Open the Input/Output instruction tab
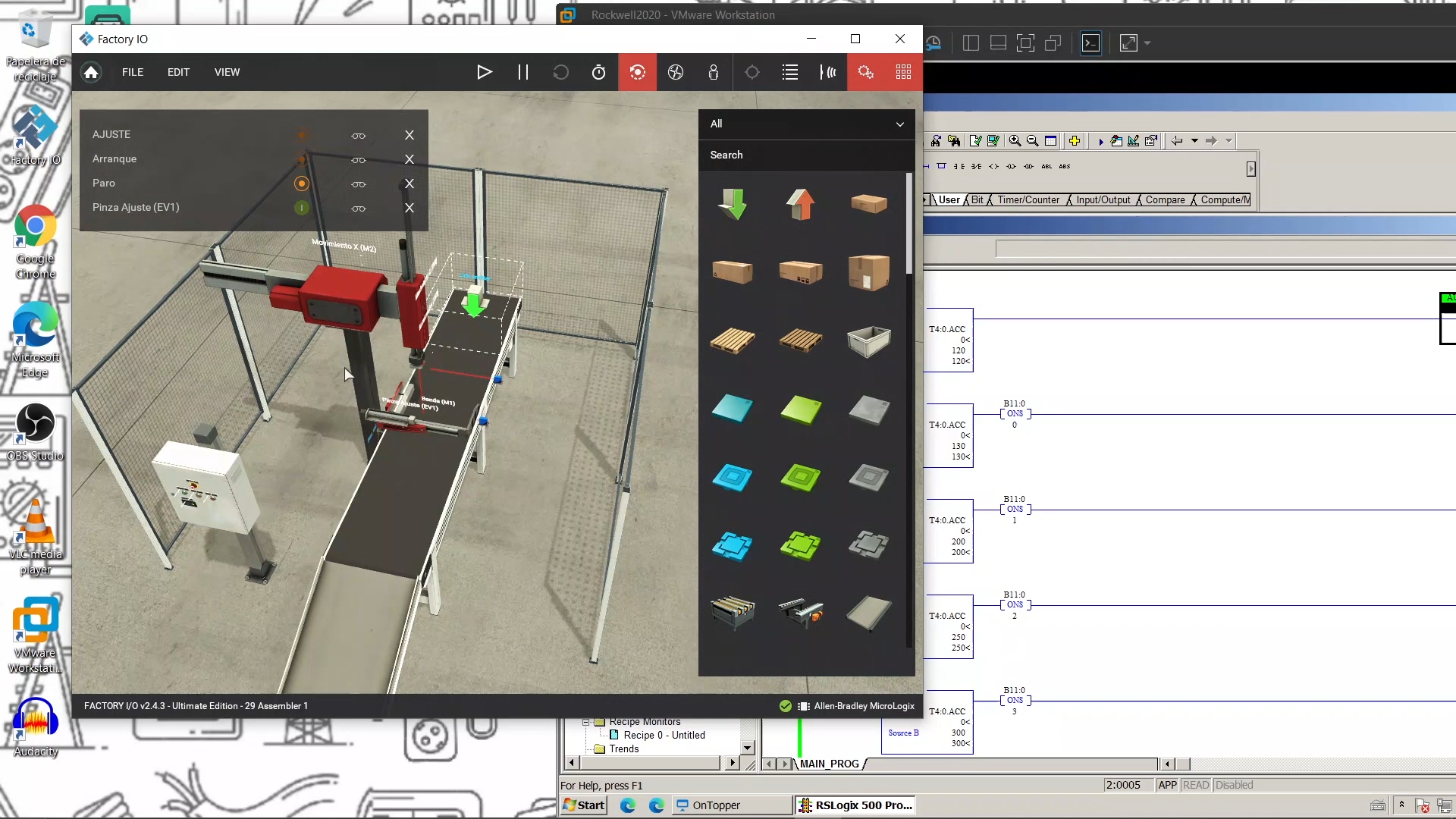 click(1103, 200)
